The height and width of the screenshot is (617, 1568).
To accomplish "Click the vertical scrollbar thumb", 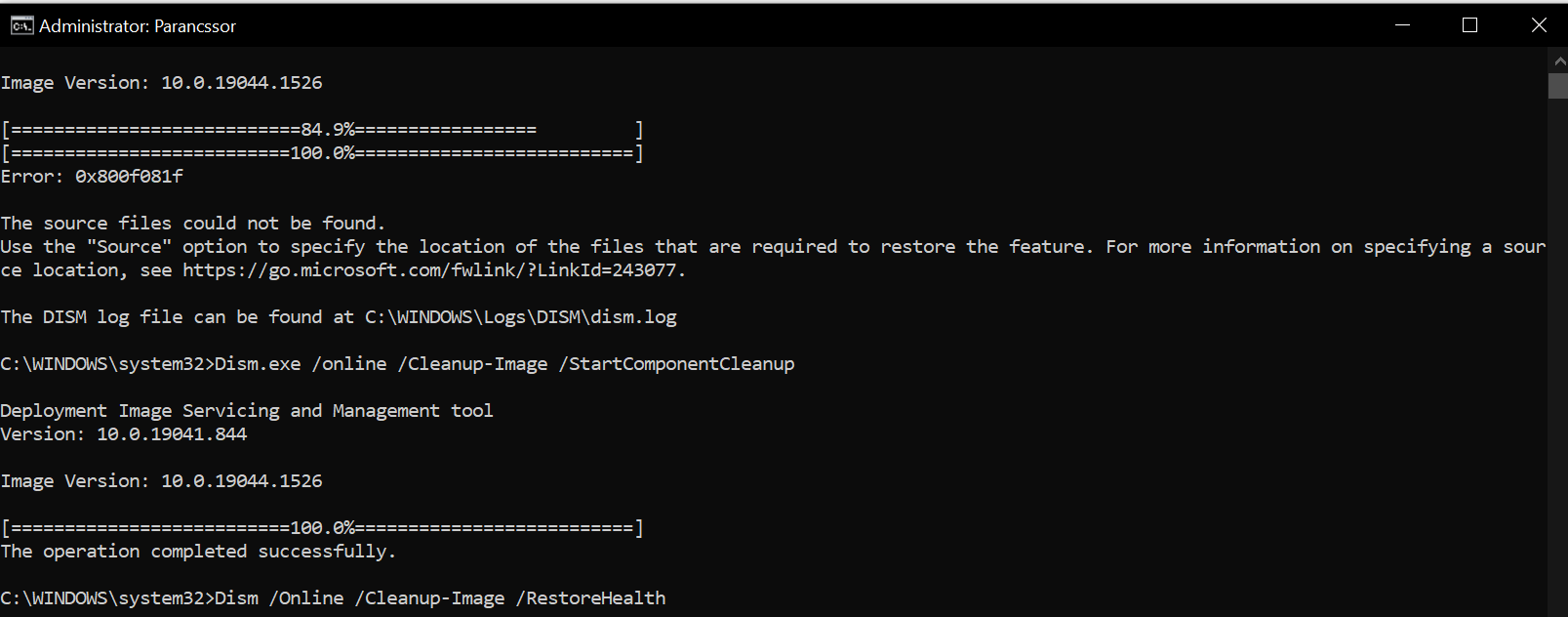I will [1558, 86].
